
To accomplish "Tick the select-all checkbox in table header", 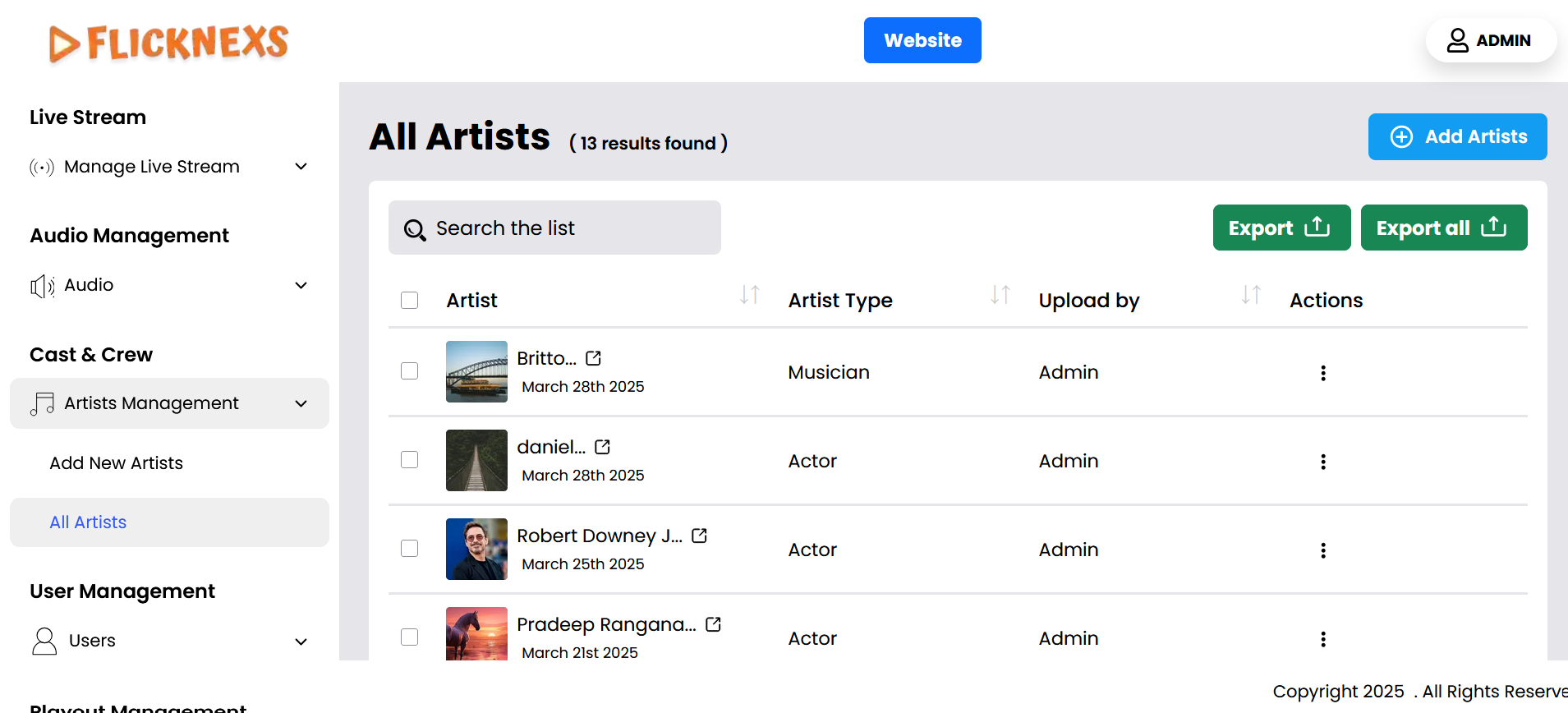I will 410,300.
